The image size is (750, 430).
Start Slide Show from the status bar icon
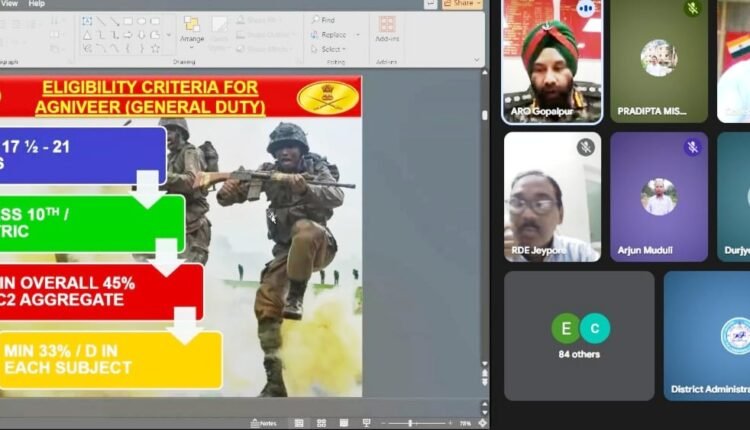point(366,423)
